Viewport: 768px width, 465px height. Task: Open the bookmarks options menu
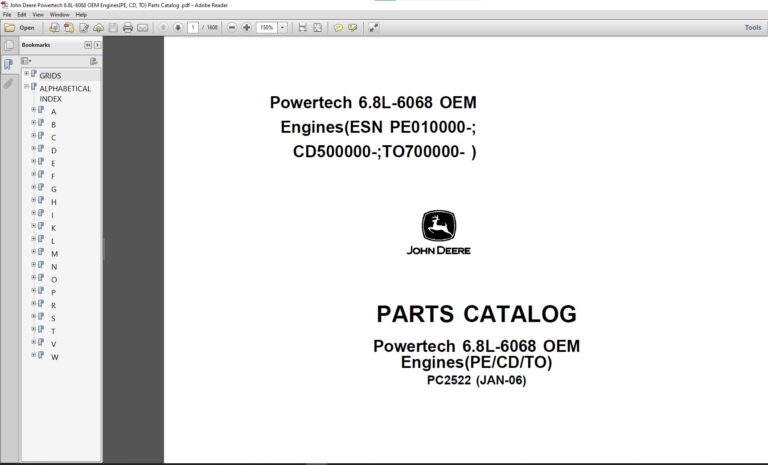click(x=26, y=61)
